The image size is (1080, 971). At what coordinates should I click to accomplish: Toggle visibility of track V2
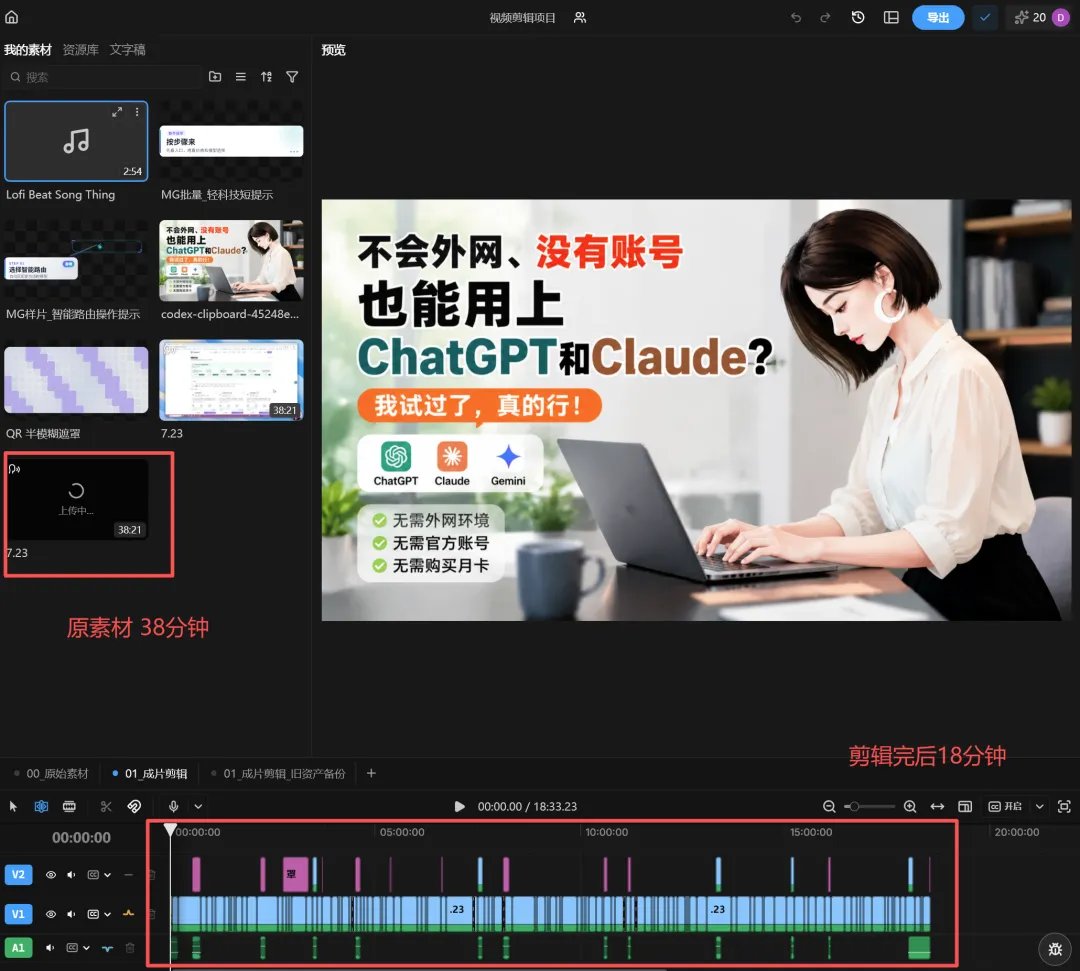click(x=51, y=875)
